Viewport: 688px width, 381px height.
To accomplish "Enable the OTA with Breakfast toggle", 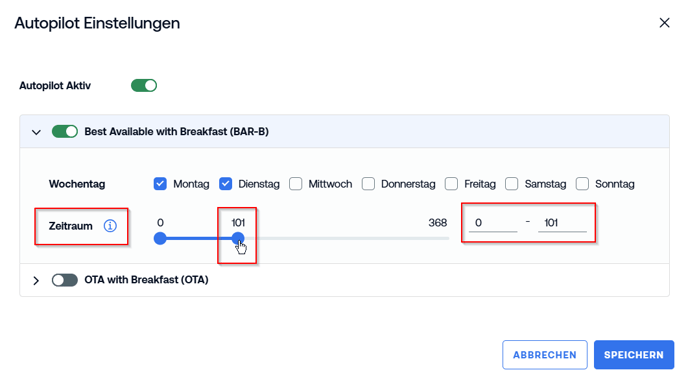I will 65,280.
